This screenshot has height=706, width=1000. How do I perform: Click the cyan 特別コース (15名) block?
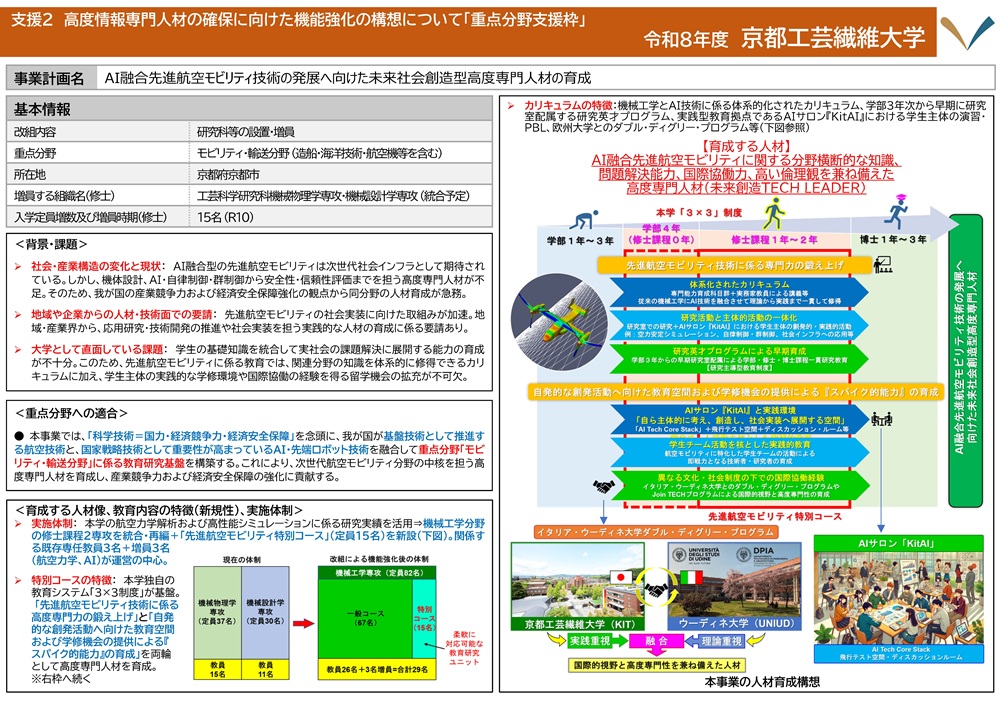[x=424, y=619]
